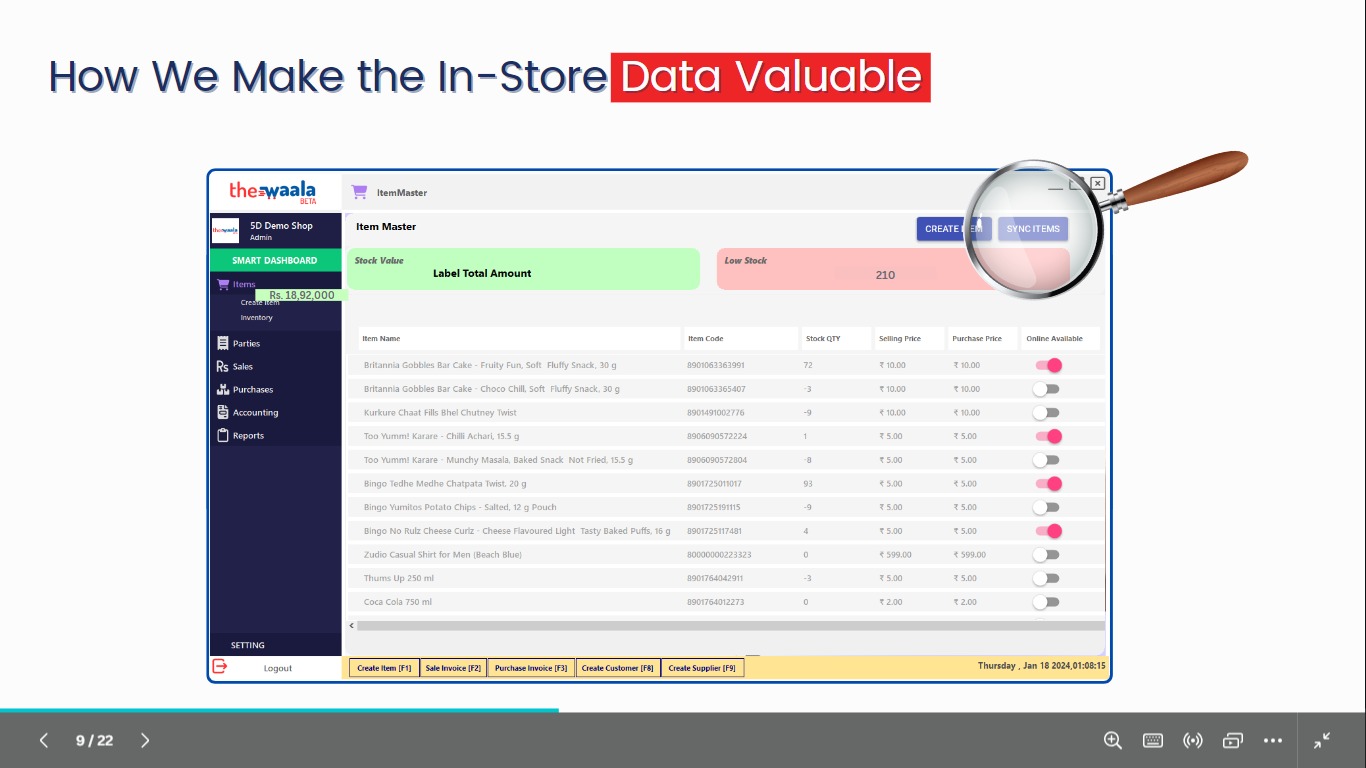Screen dimensions: 1366x768
Task: Click Create Customer [F8] shortcut button
Action: (x=618, y=668)
